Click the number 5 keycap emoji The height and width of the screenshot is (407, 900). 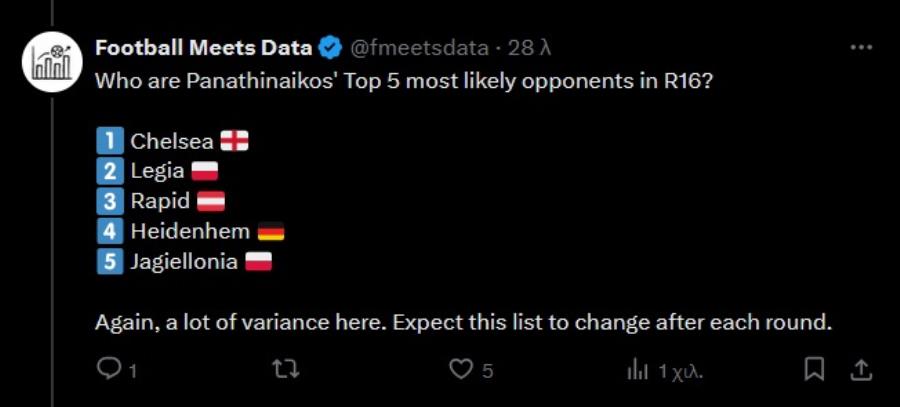point(110,262)
